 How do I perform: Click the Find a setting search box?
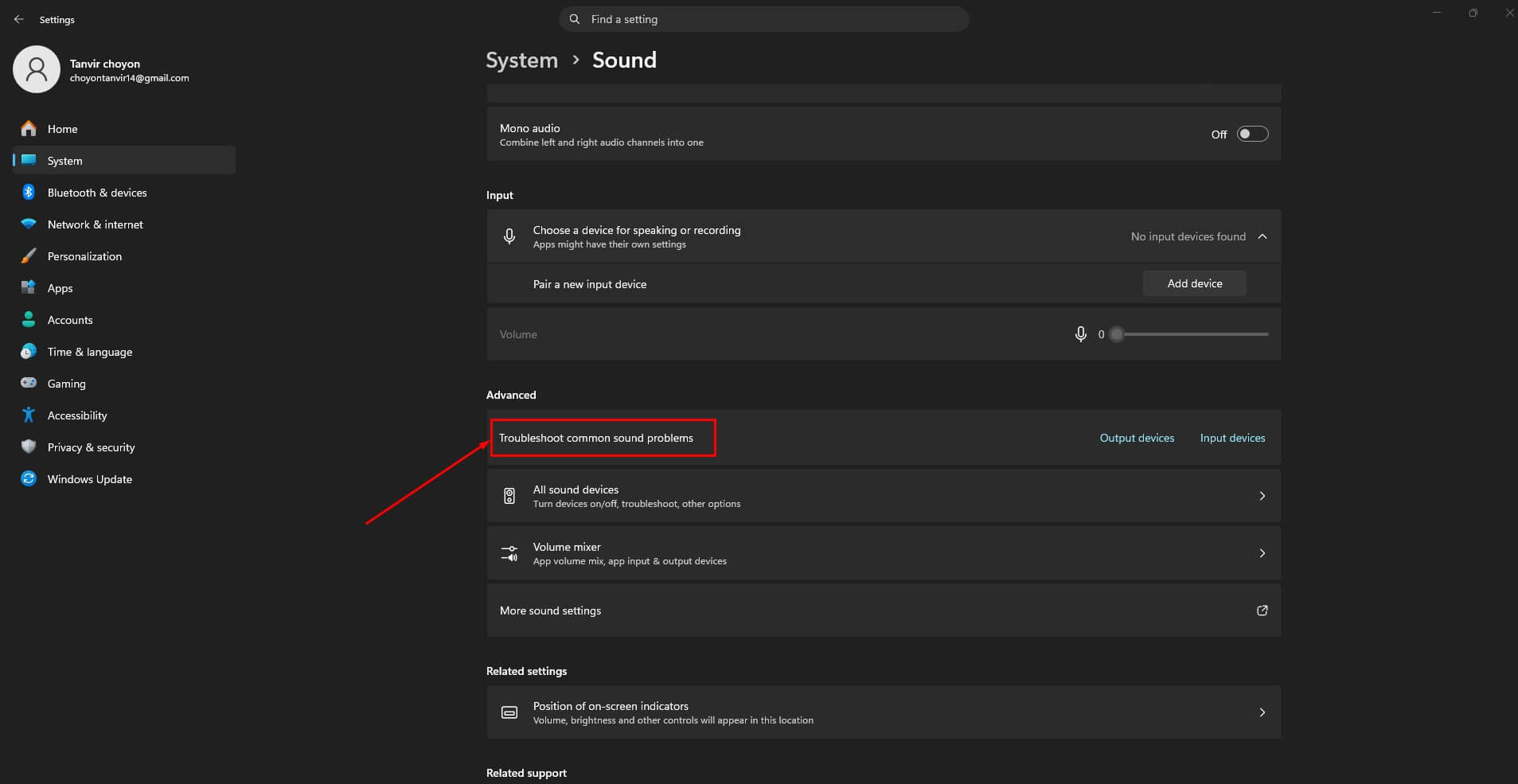[764, 19]
